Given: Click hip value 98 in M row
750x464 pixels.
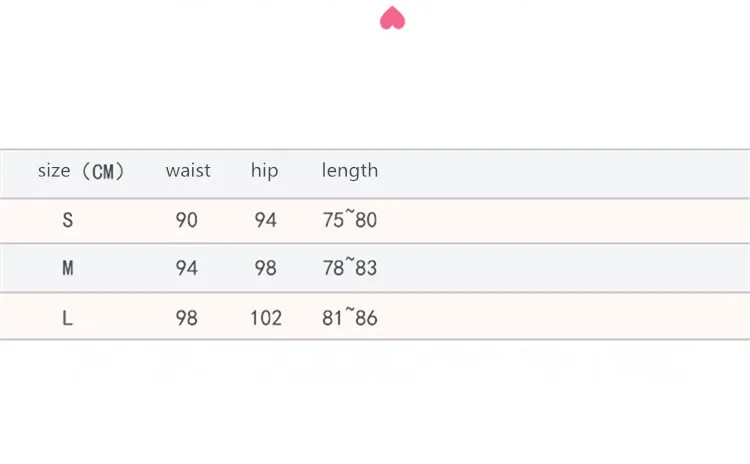Looking at the screenshot, I should [x=265, y=268].
